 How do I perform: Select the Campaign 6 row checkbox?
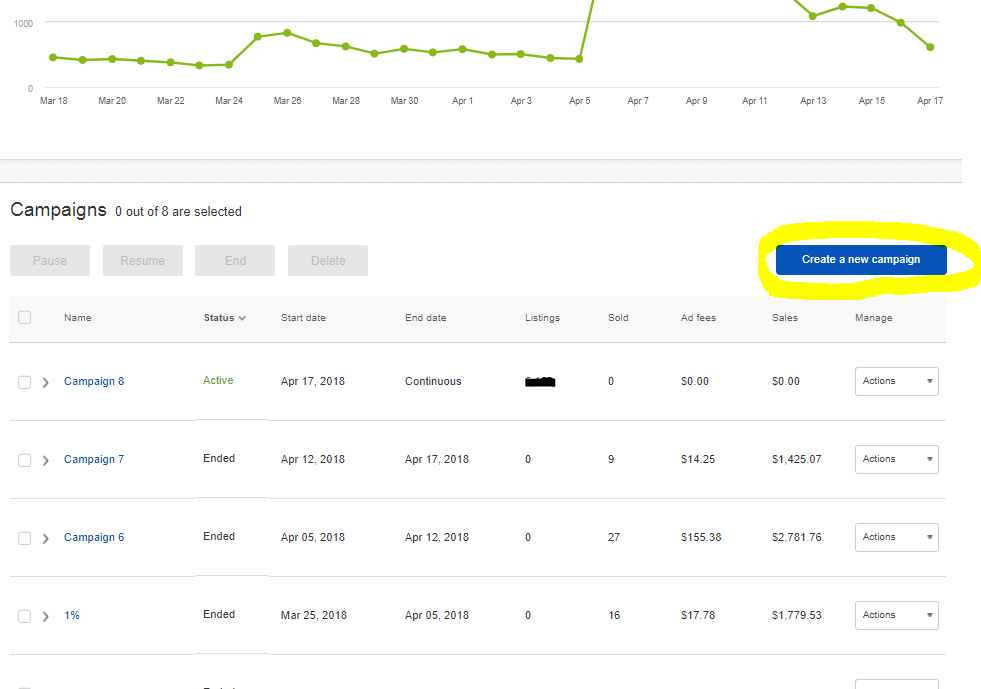[x=25, y=538]
